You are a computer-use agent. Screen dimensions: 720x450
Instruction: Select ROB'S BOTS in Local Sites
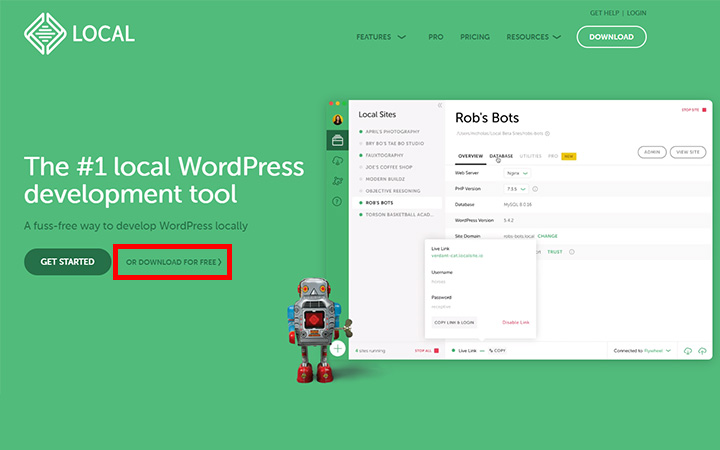pyautogui.click(x=397, y=202)
